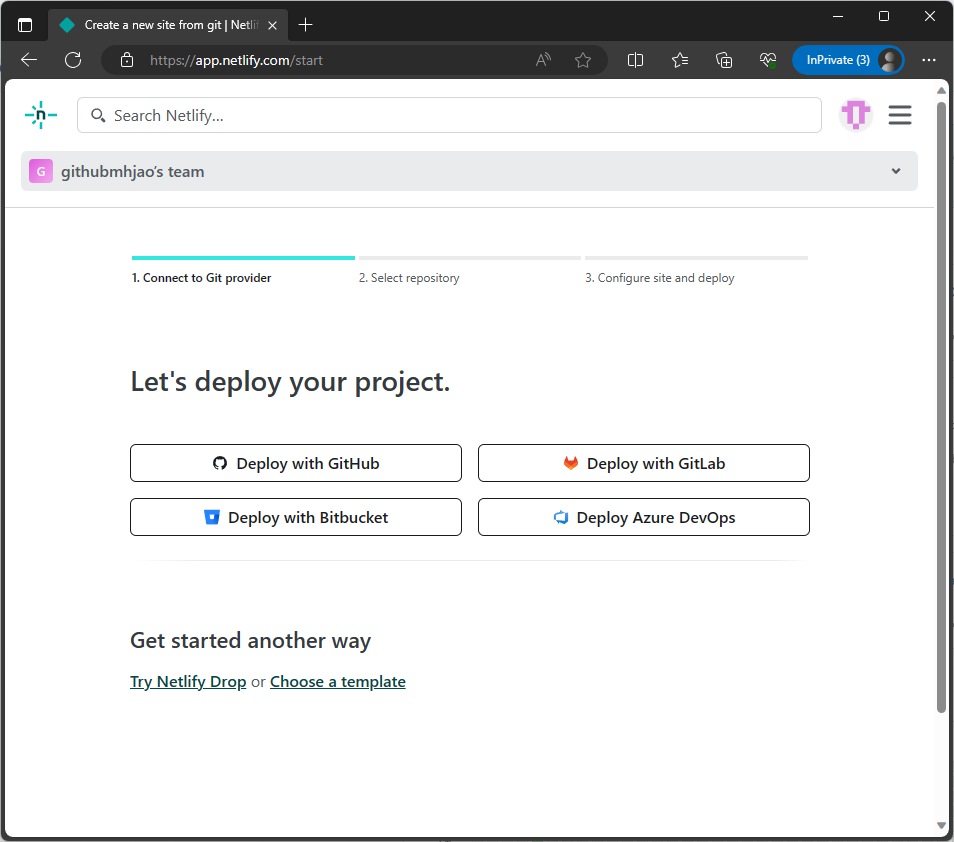Minimize the browser window
Viewport: 954px width, 842px height.
(x=838, y=16)
